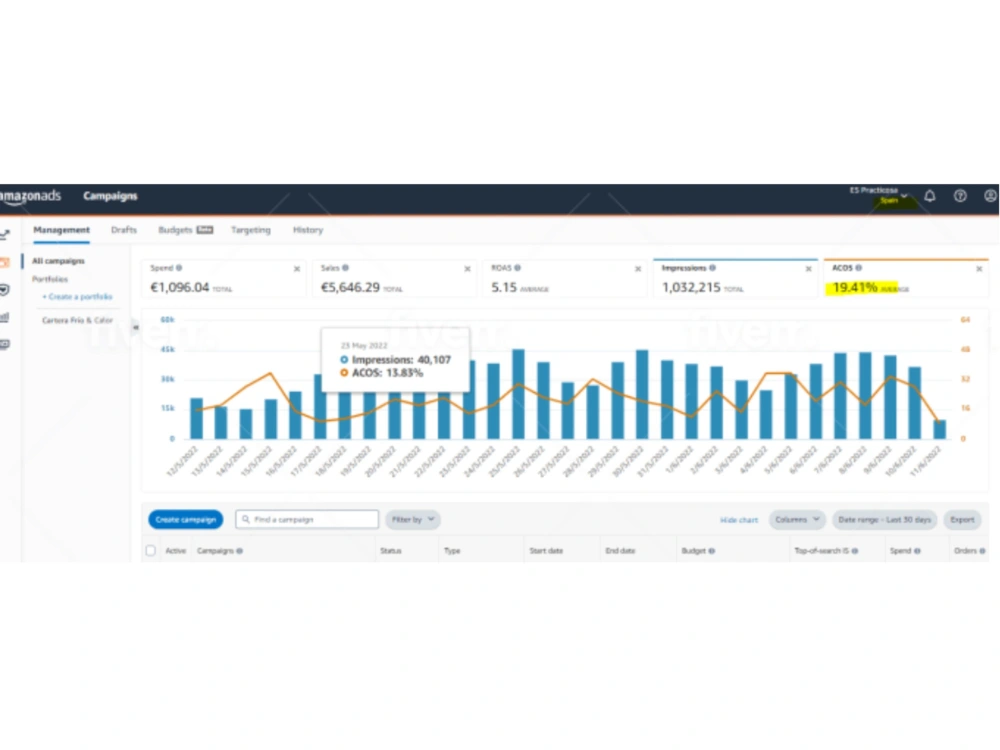Remove the Spend metric card

(297, 269)
